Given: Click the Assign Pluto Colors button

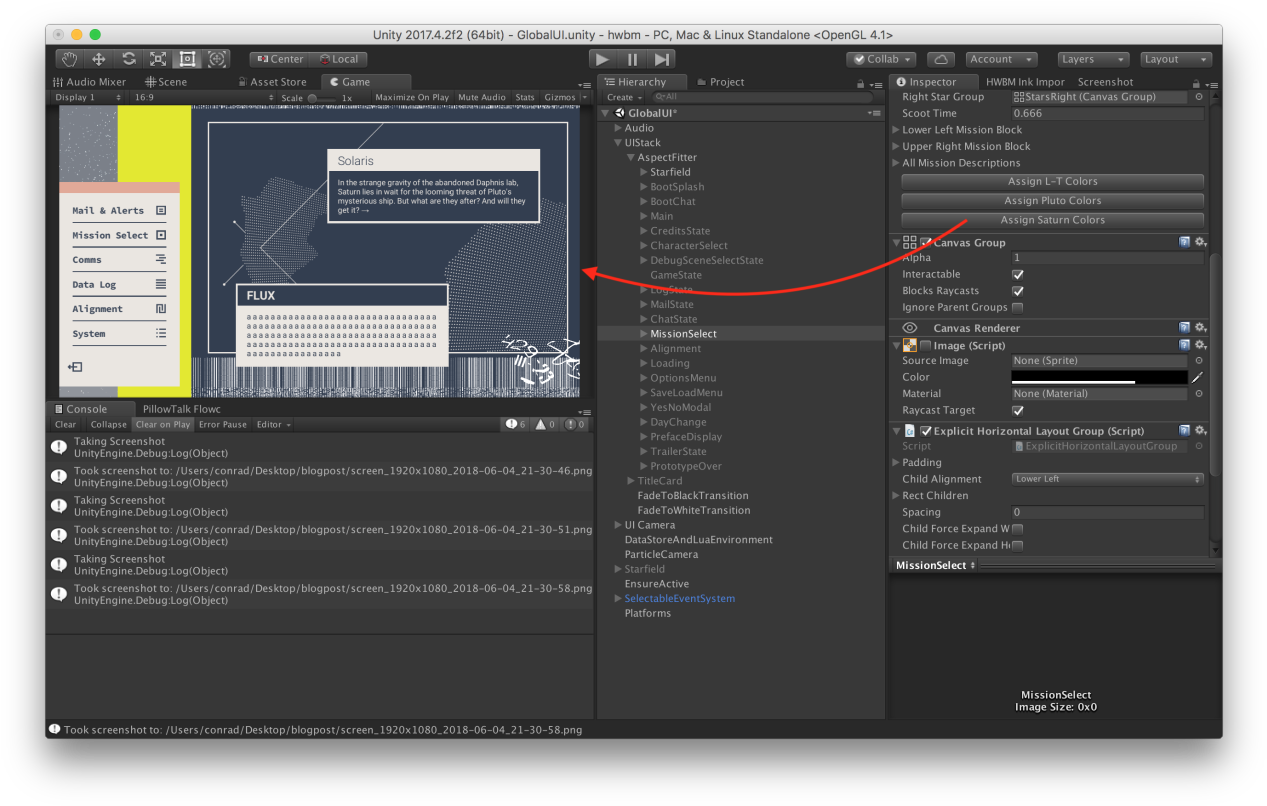Looking at the screenshot, I should [1052, 201].
